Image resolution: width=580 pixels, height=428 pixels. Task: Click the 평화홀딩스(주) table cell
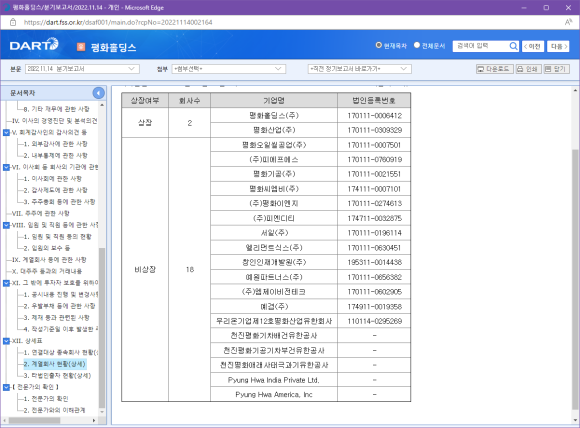click(274, 115)
